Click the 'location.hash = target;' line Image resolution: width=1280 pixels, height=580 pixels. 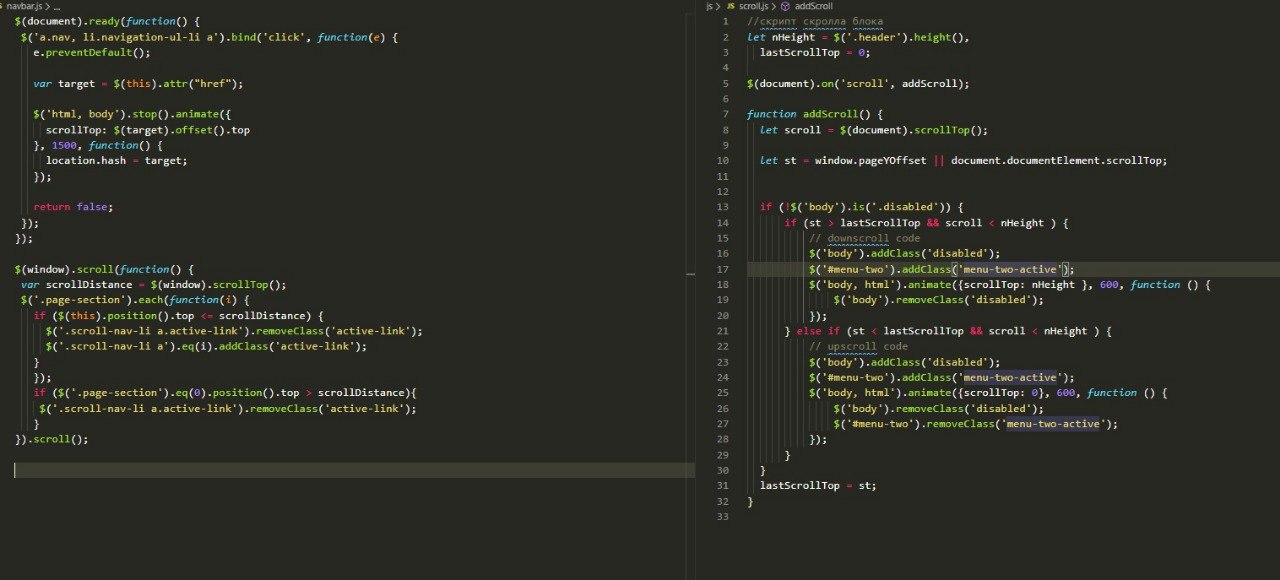(x=116, y=160)
